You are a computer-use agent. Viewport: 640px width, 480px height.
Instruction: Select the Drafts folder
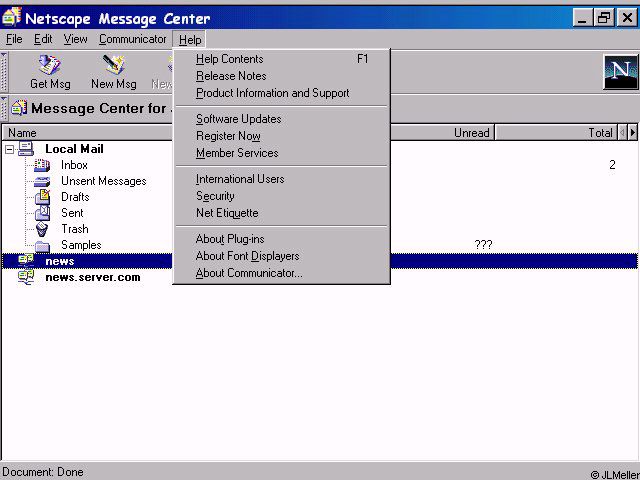pos(75,197)
